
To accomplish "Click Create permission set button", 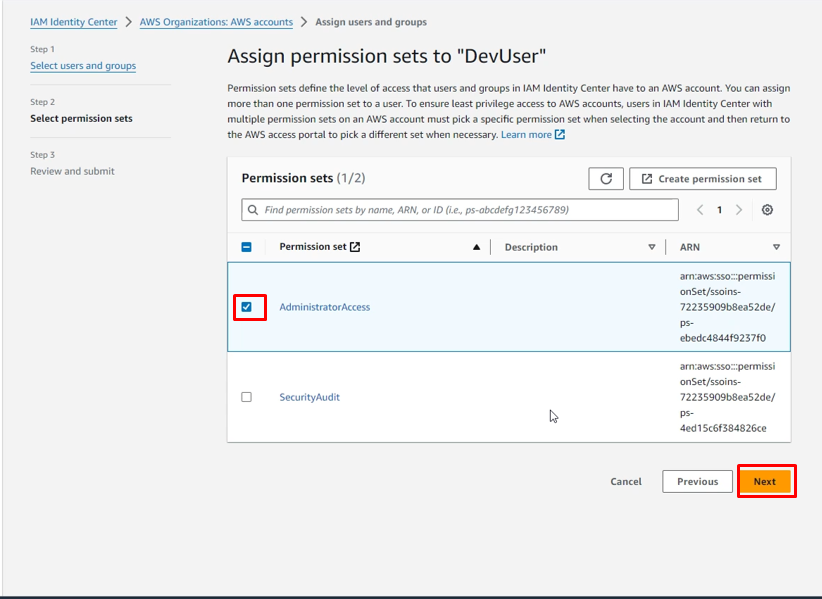I will pos(702,179).
